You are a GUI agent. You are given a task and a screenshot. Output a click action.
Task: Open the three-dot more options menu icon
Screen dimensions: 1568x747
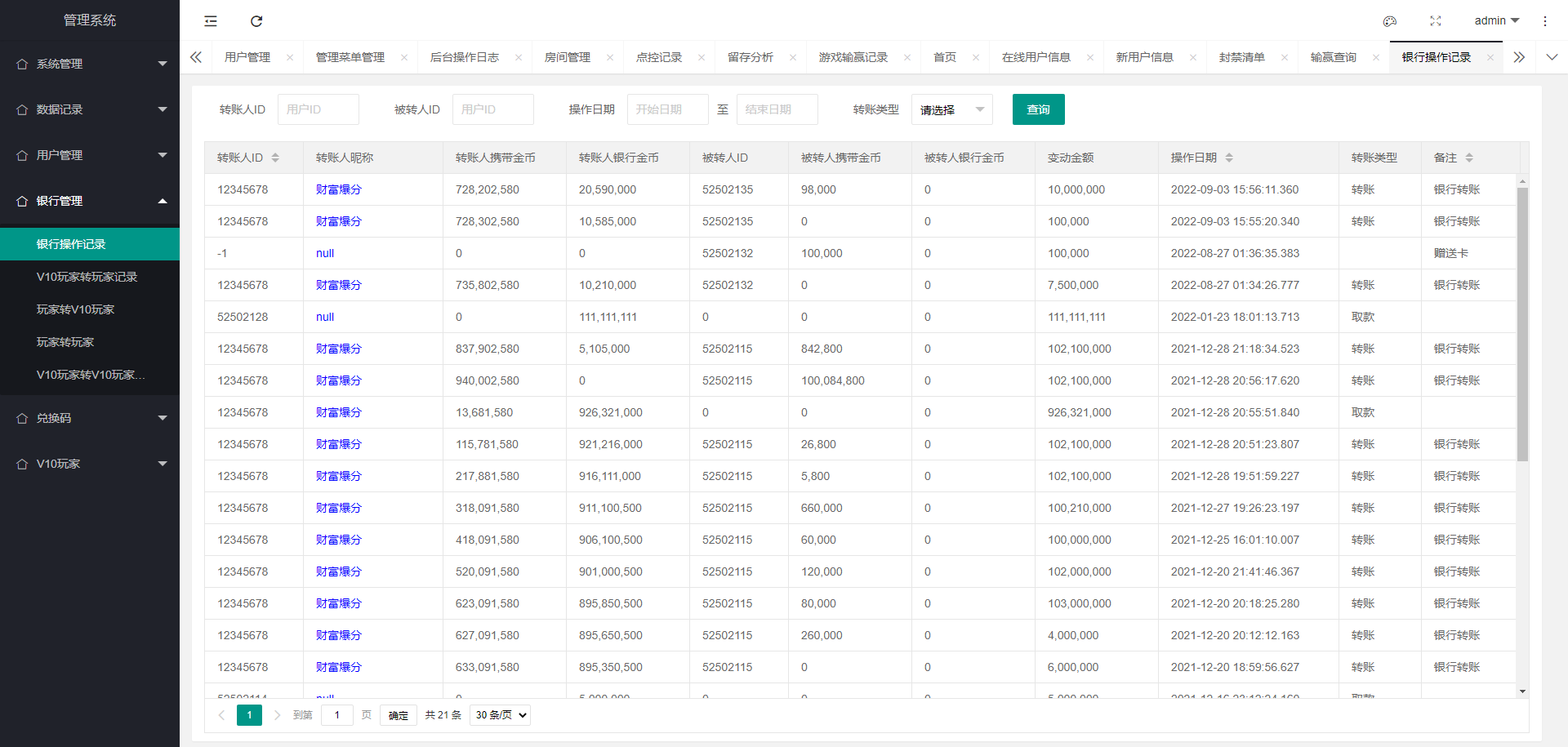1546,20
